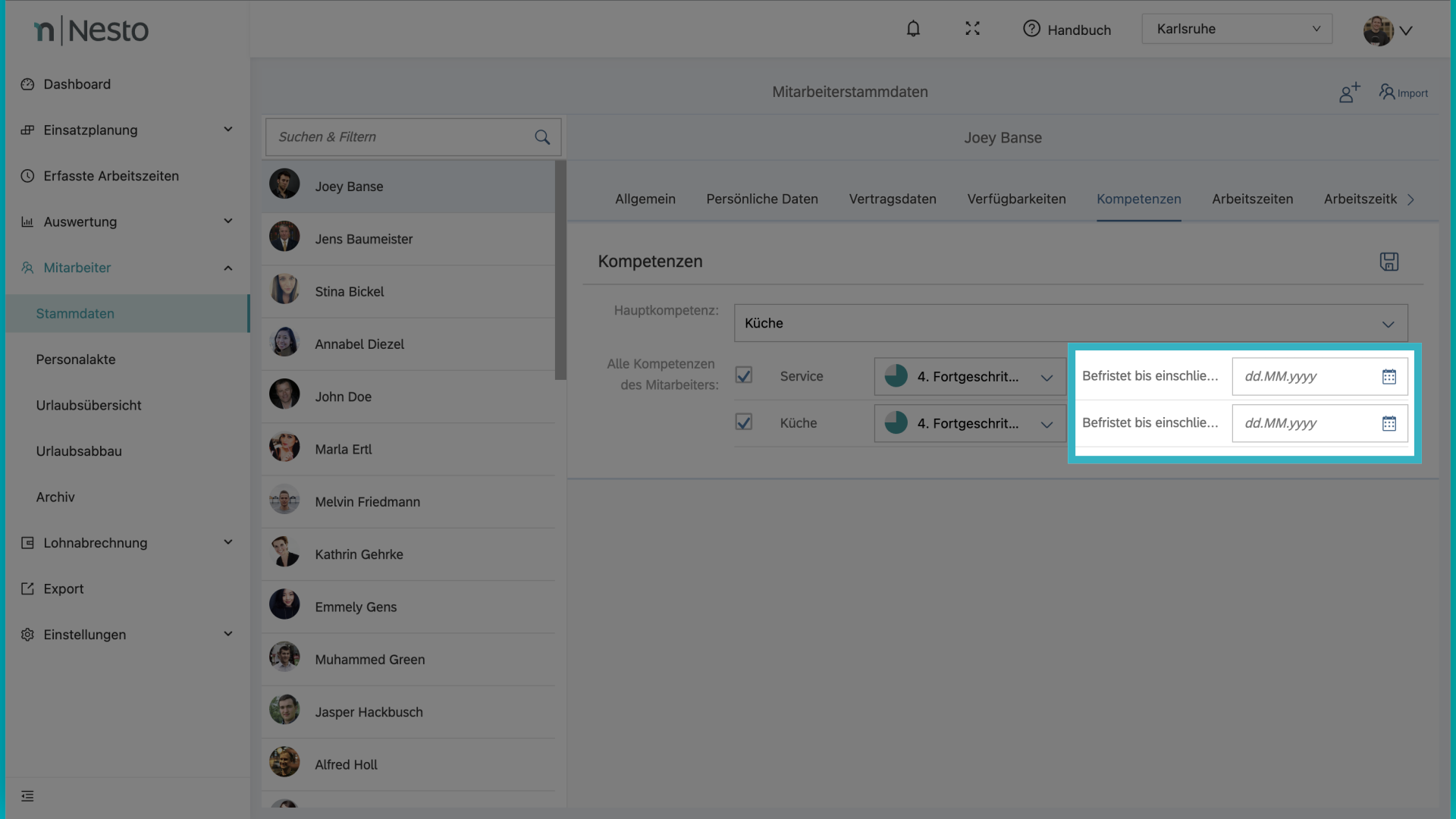Screen dimensions: 1456x819
Task: Collapse the sidebar with the bottom menu icon
Action: click(27, 796)
